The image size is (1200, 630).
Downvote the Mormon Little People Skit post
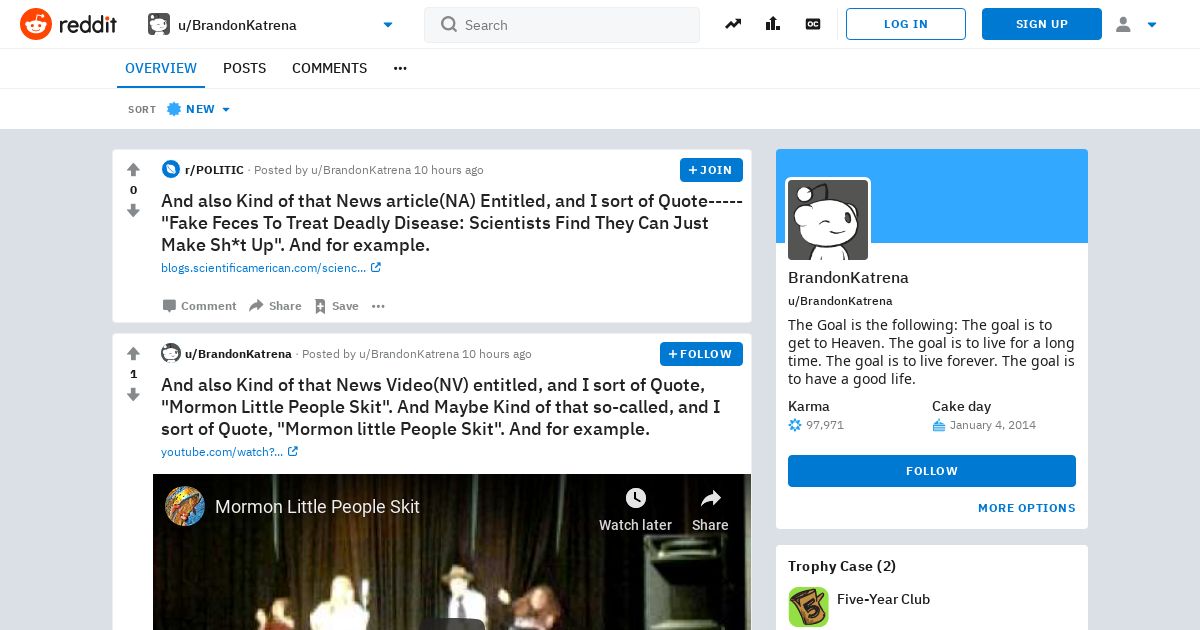(133, 395)
